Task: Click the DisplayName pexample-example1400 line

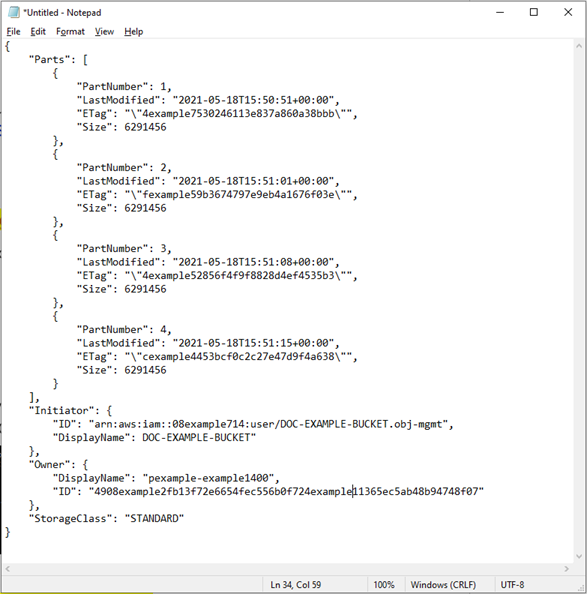Action: [x=166, y=478]
